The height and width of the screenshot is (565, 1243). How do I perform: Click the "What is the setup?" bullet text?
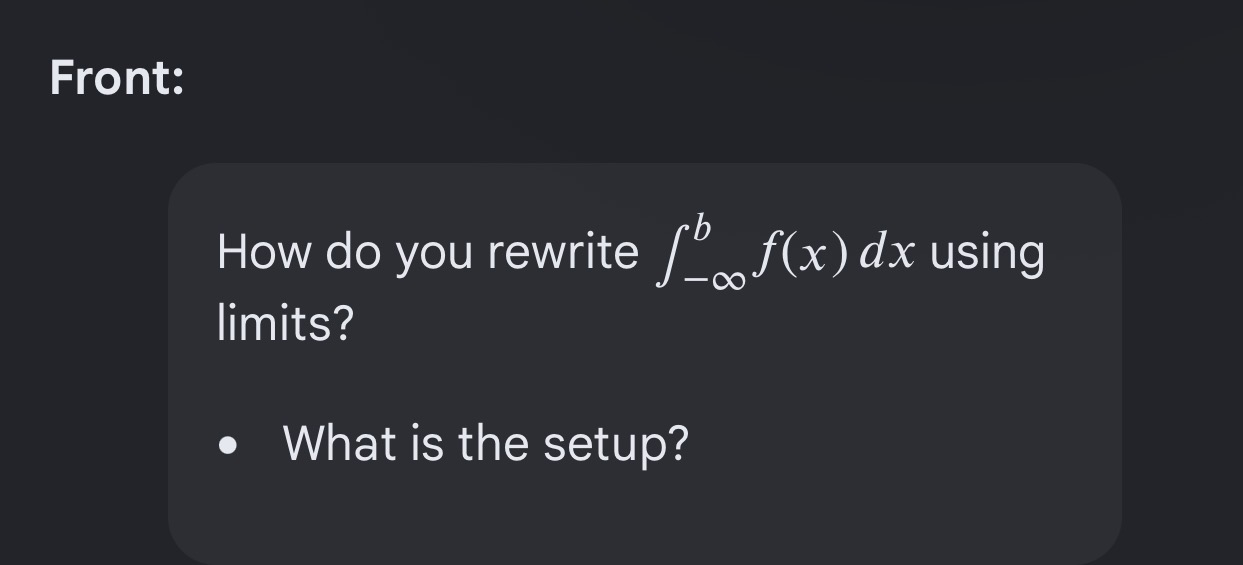click(486, 443)
